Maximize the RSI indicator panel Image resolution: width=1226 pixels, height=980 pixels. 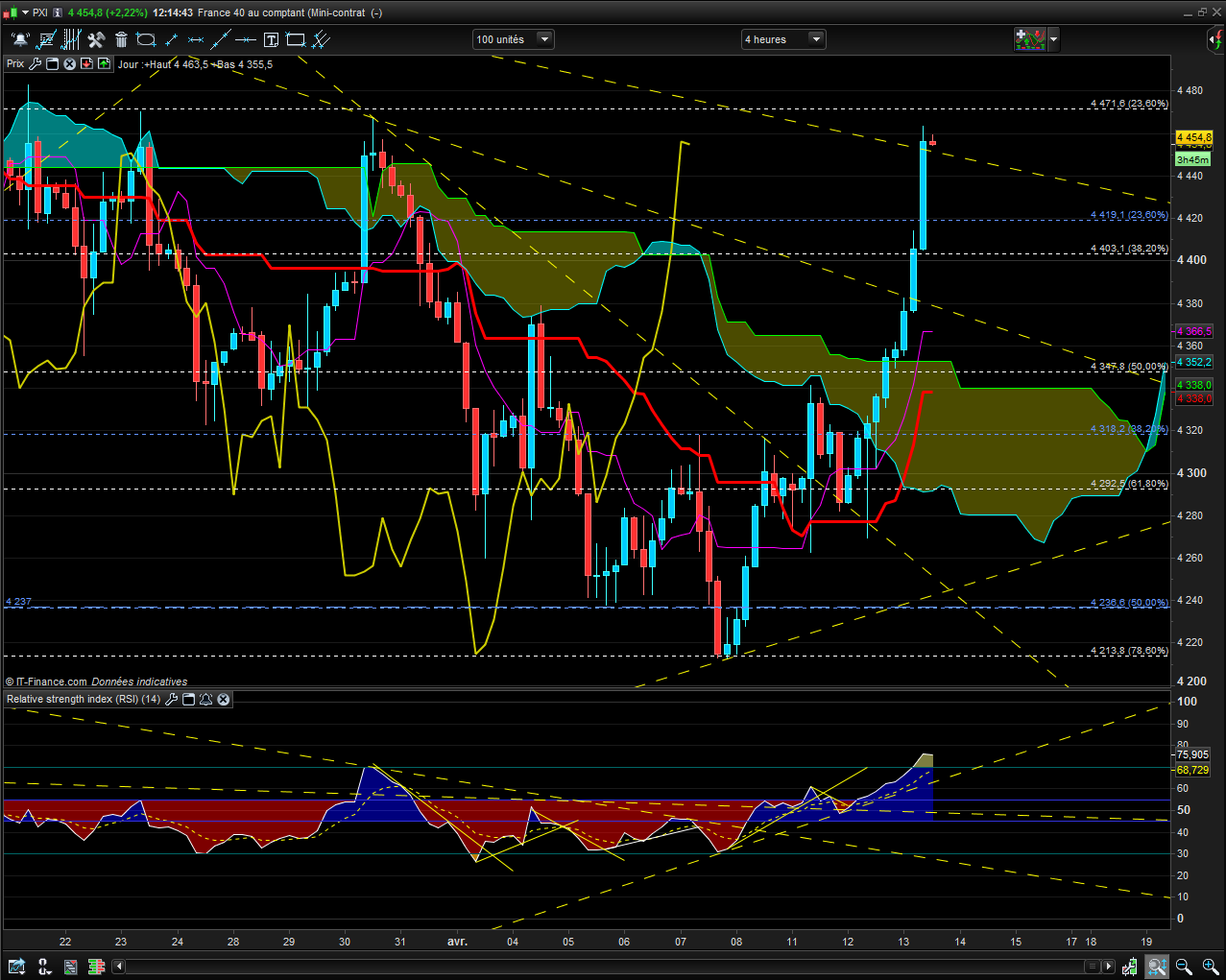pos(188,699)
